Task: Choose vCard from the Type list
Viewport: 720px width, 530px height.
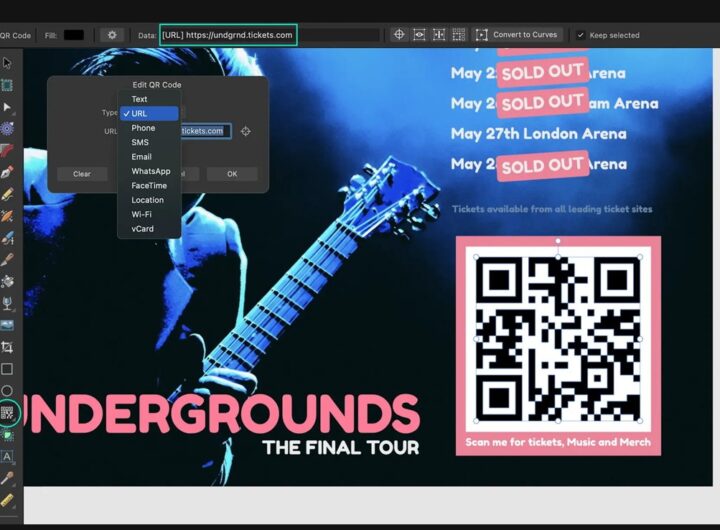Action: [x=142, y=229]
